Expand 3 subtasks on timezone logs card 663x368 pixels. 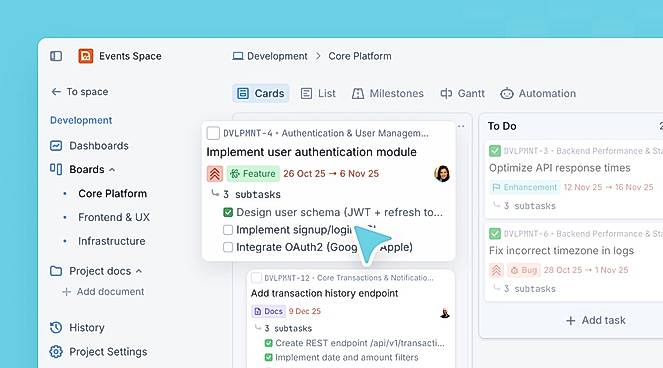pyautogui.click(x=524, y=289)
